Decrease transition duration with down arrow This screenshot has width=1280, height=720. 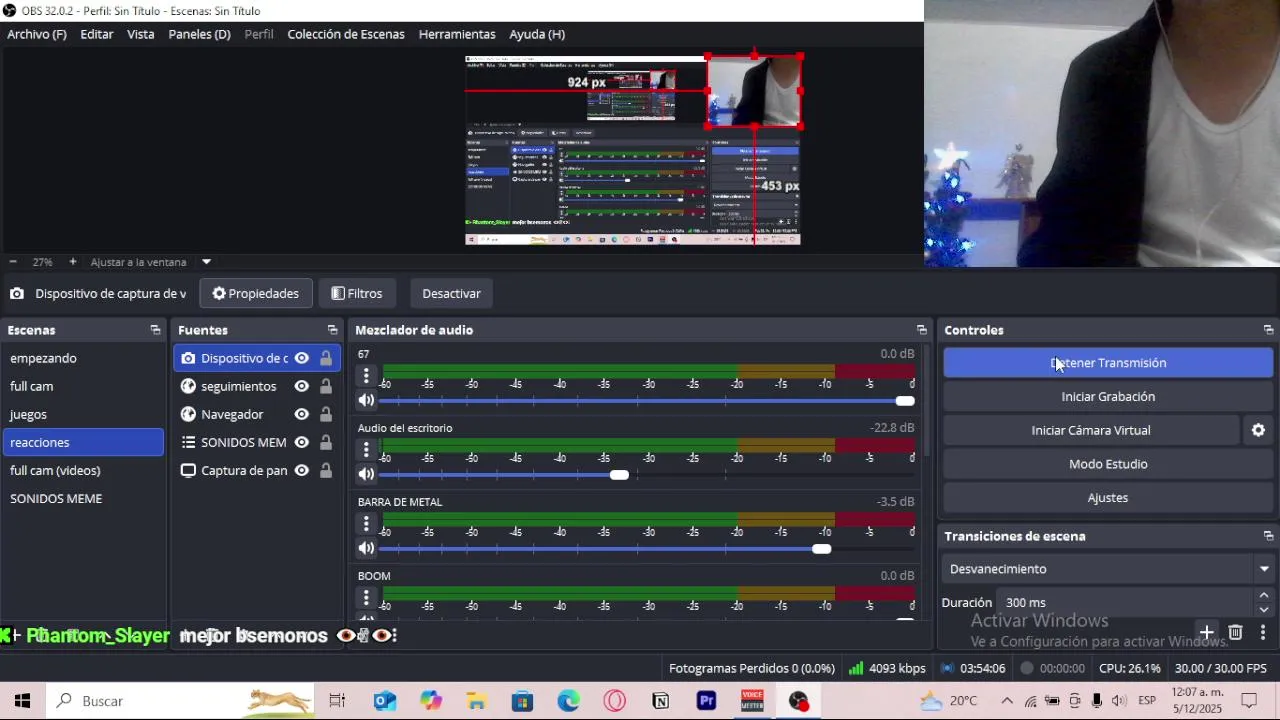(x=1264, y=609)
